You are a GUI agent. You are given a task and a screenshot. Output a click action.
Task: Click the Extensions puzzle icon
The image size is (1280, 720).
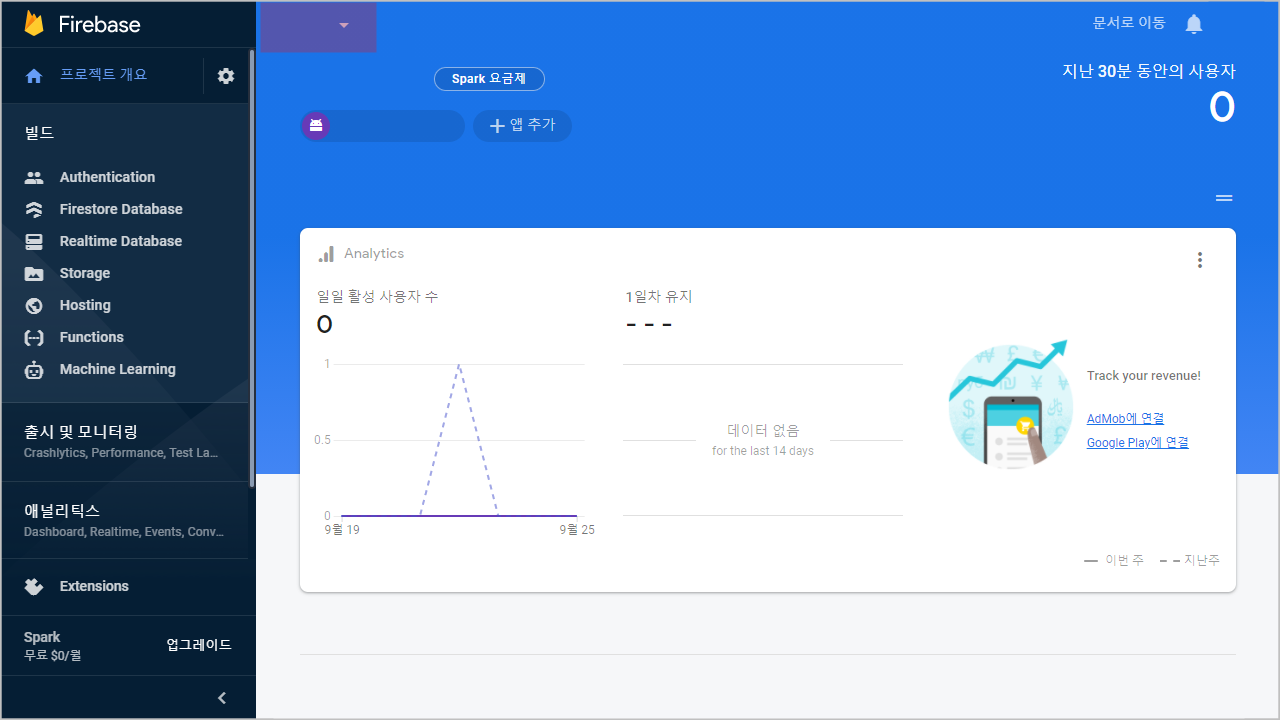[34, 586]
